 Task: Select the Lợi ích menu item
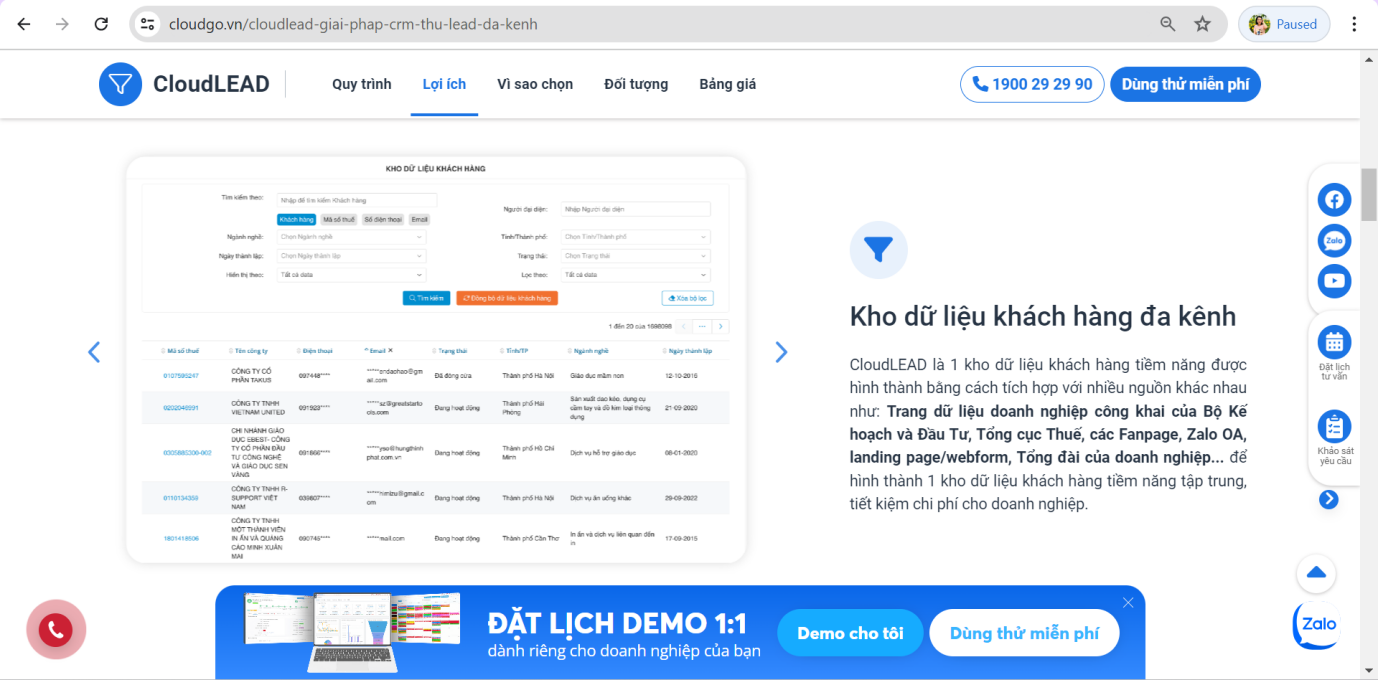444,84
